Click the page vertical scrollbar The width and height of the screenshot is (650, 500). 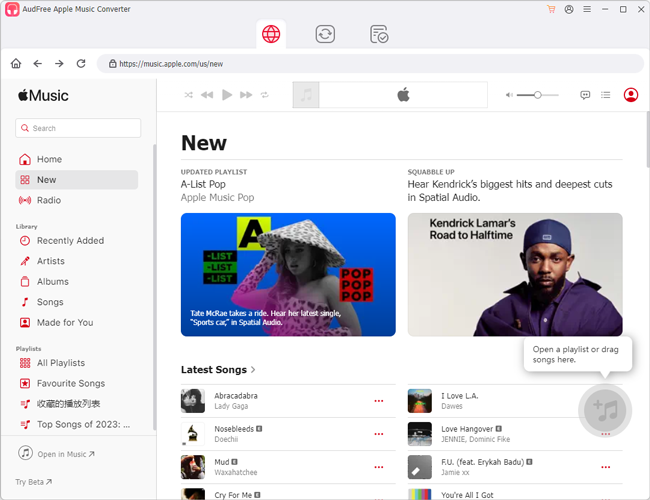[x=647, y=140]
